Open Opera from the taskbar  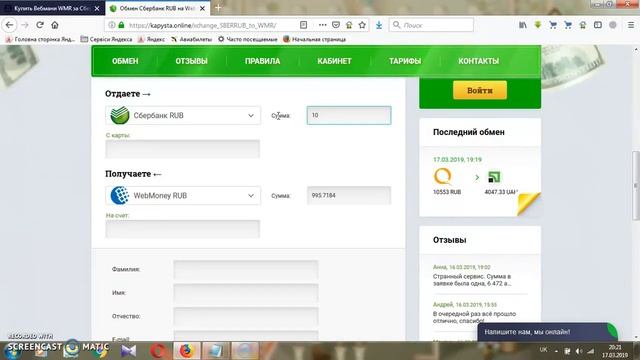(158, 351)
